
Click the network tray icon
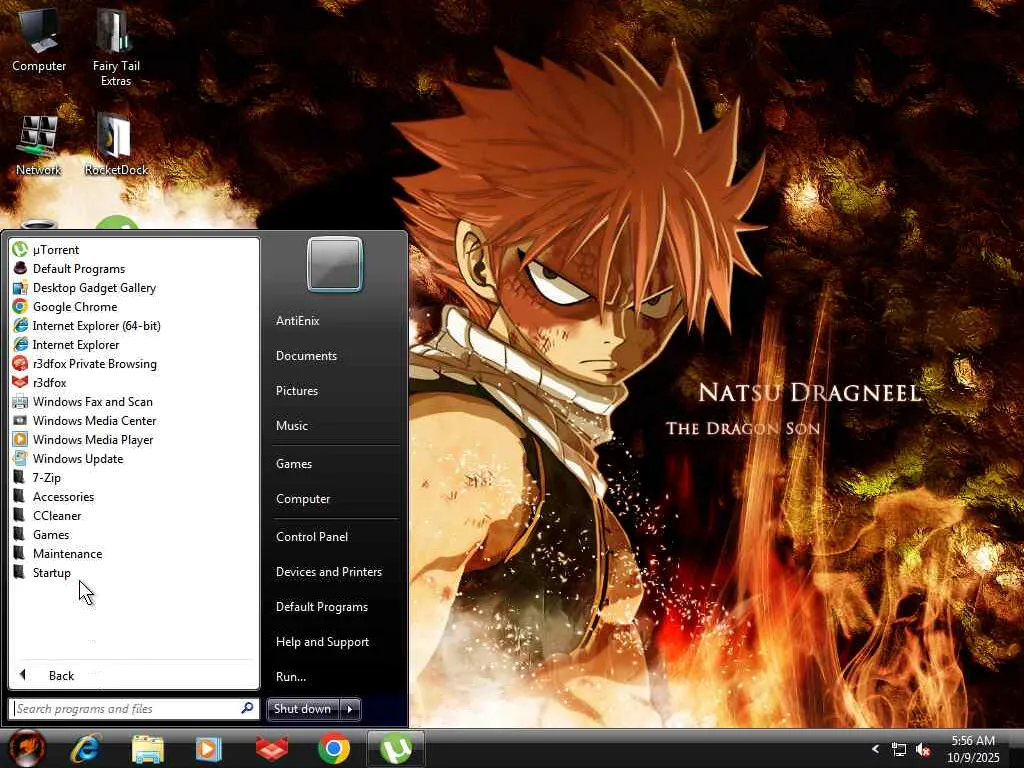coord(899,750)
